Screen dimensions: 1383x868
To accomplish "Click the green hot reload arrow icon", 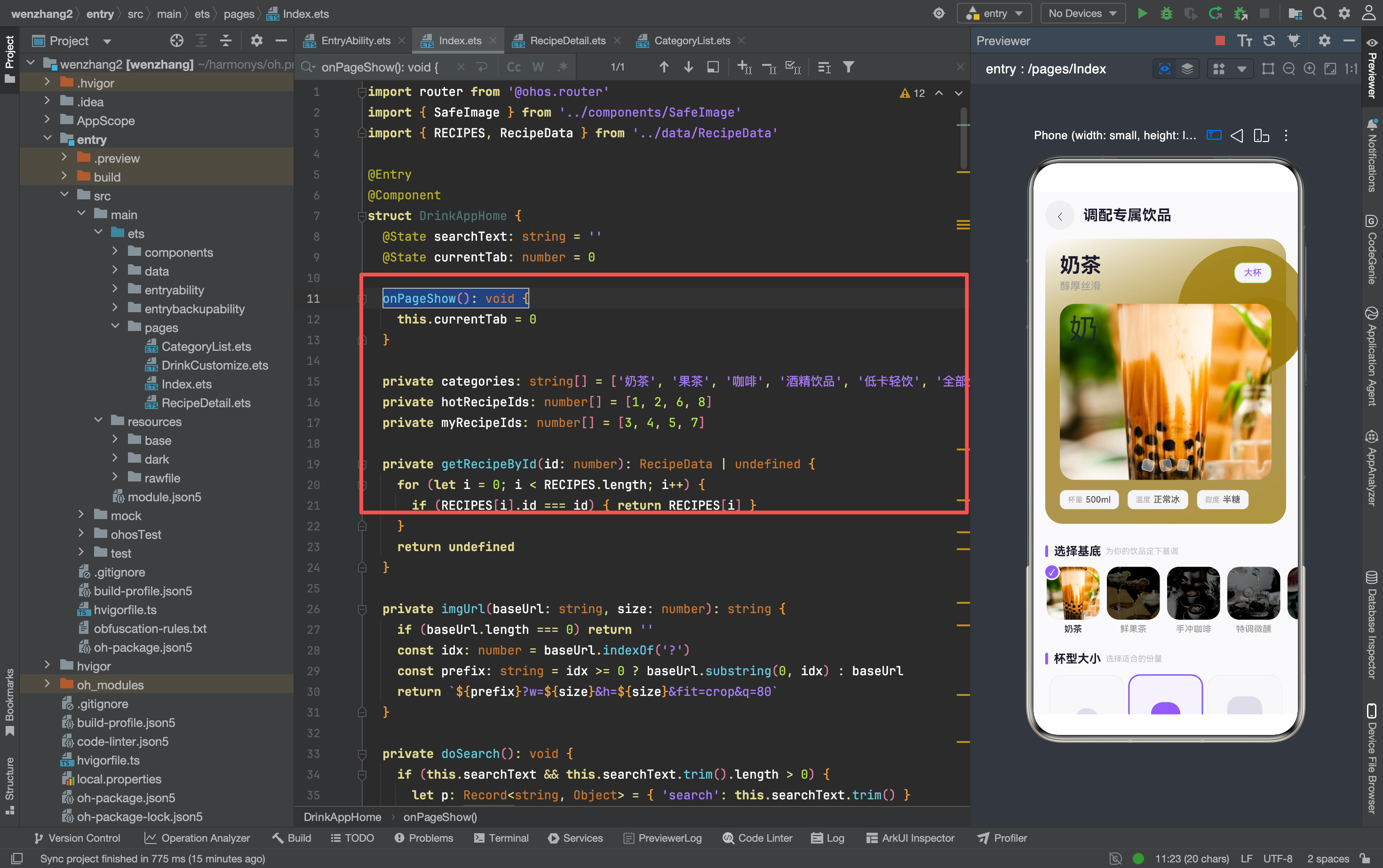I will point(1215,13).
